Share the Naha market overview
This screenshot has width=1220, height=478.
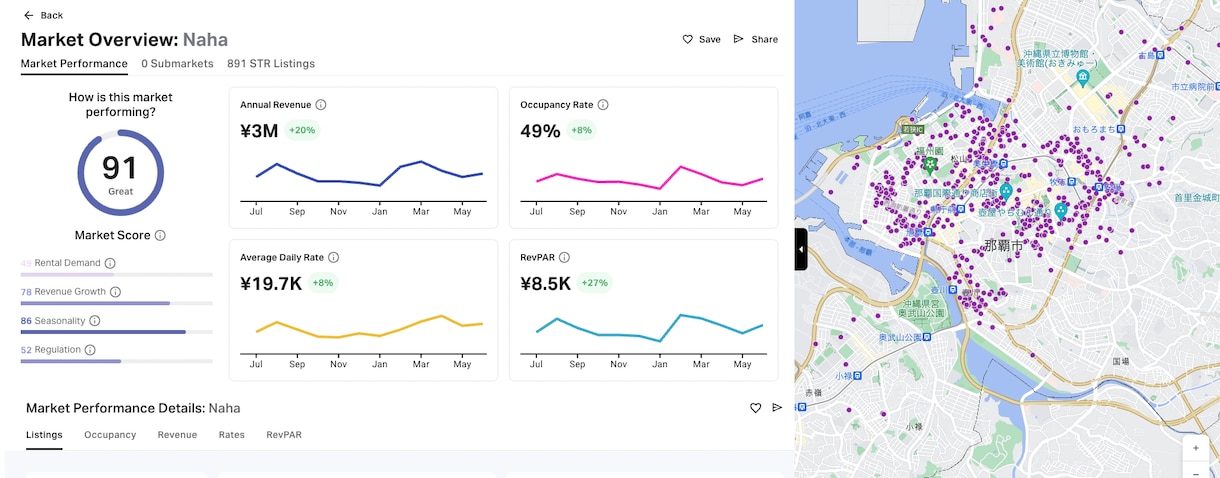pyautogui.click(x=756, y=39)
